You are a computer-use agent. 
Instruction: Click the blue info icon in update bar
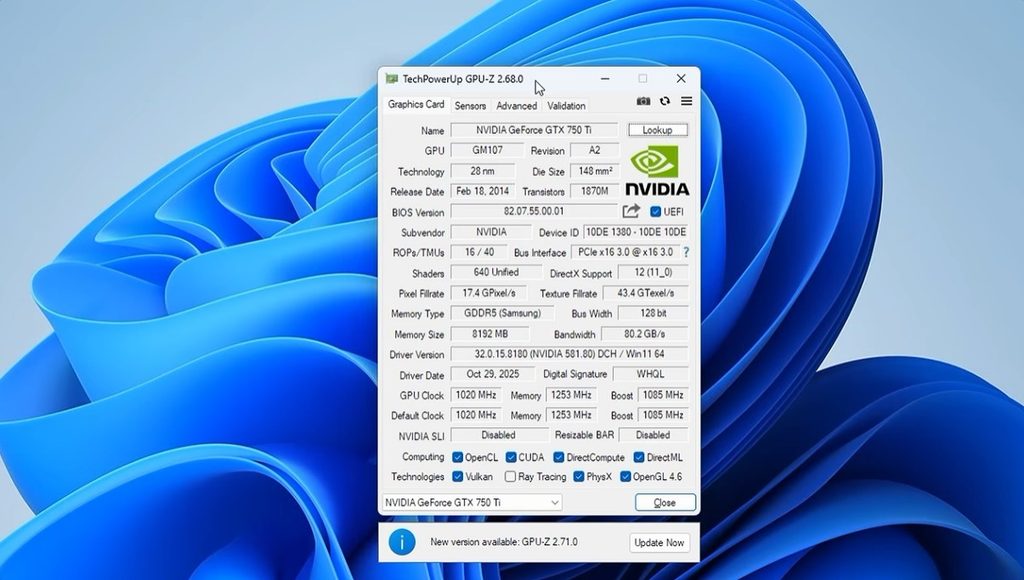click(402, 542)
